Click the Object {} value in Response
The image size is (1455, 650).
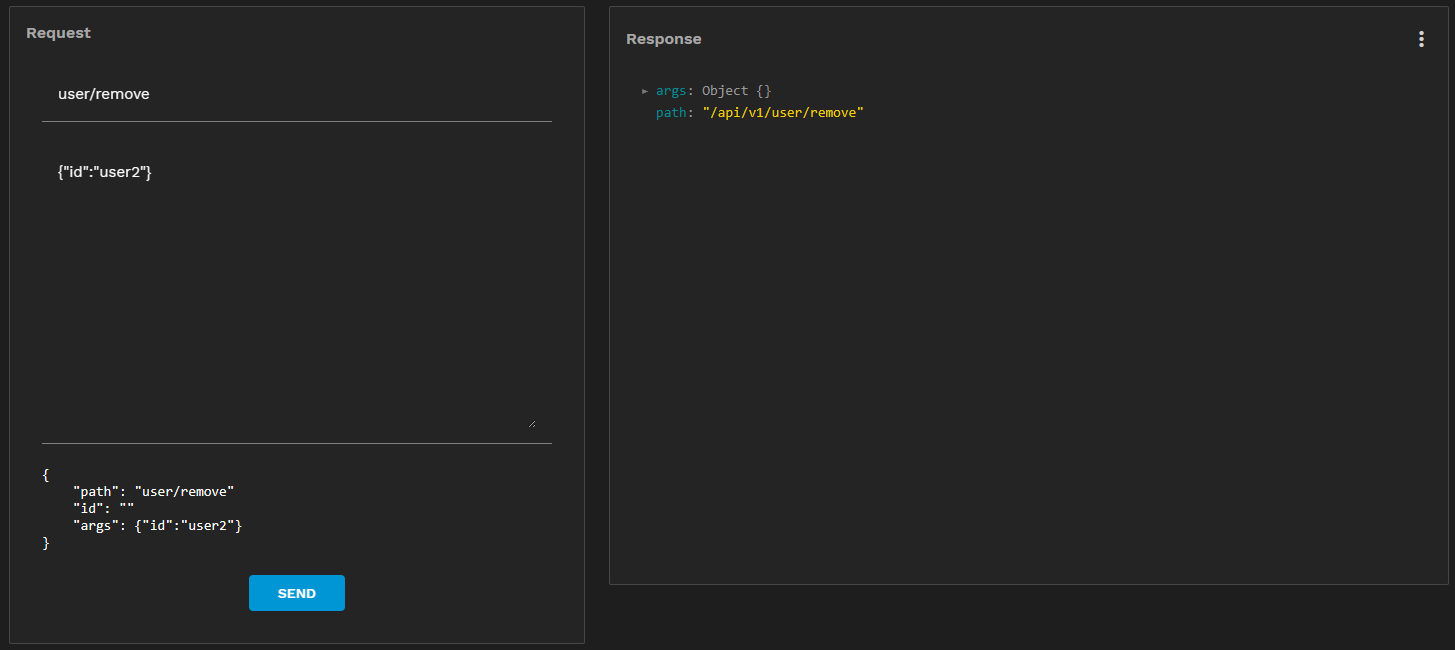725,91
